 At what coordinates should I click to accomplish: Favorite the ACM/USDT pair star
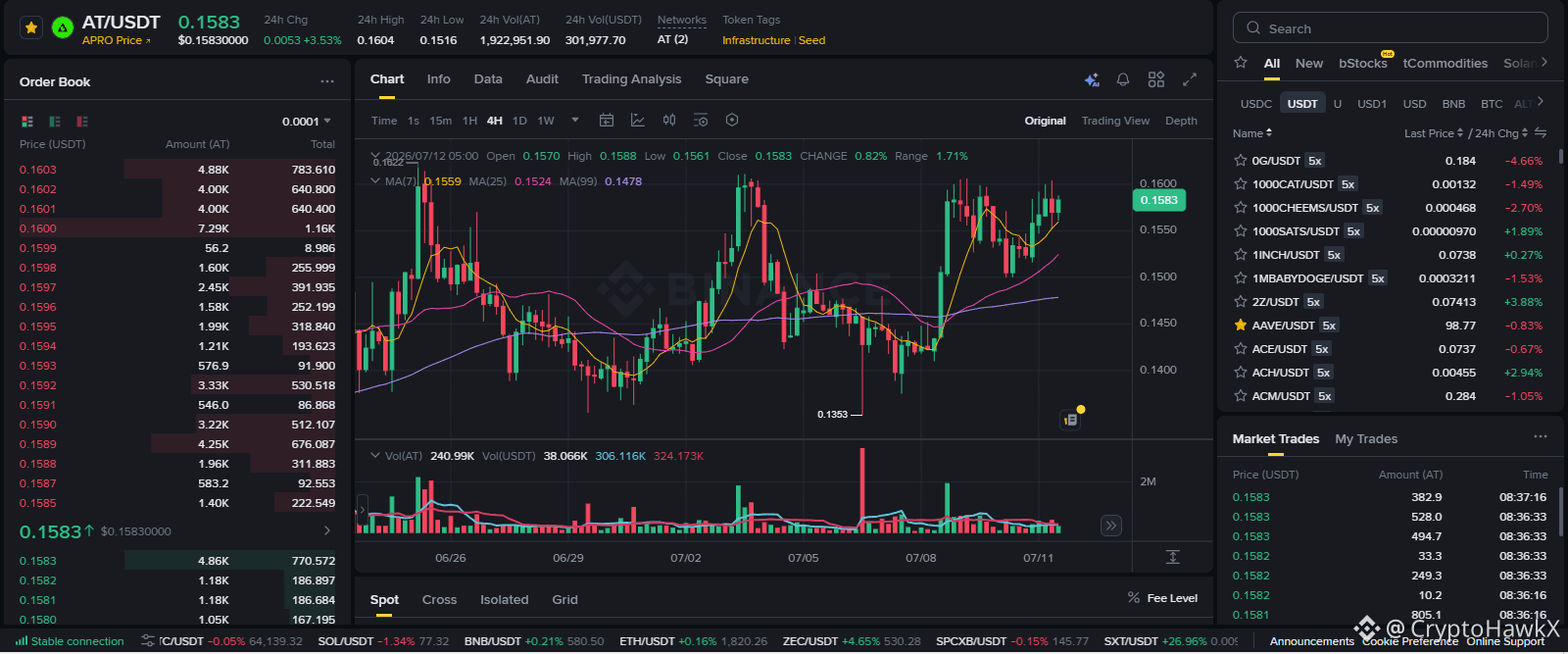[1241, 396]
